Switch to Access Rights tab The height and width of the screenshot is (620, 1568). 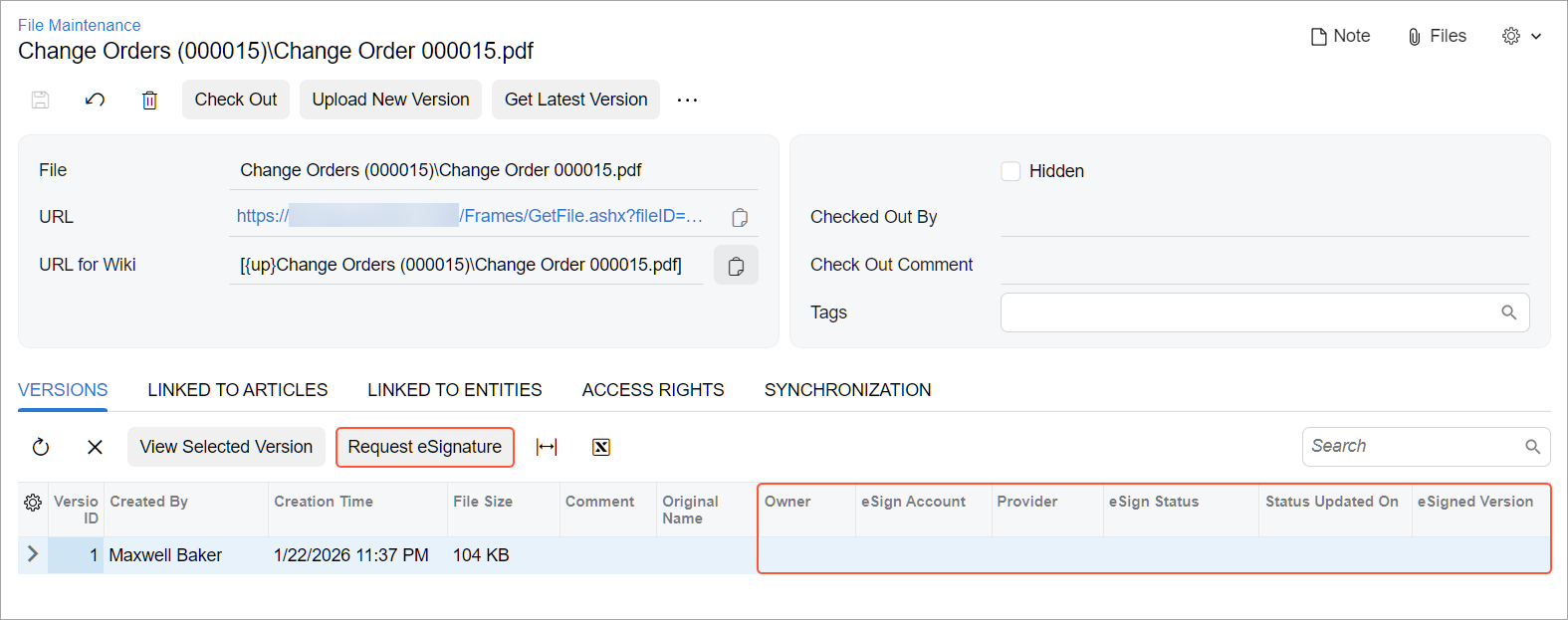tap(653, 390)
